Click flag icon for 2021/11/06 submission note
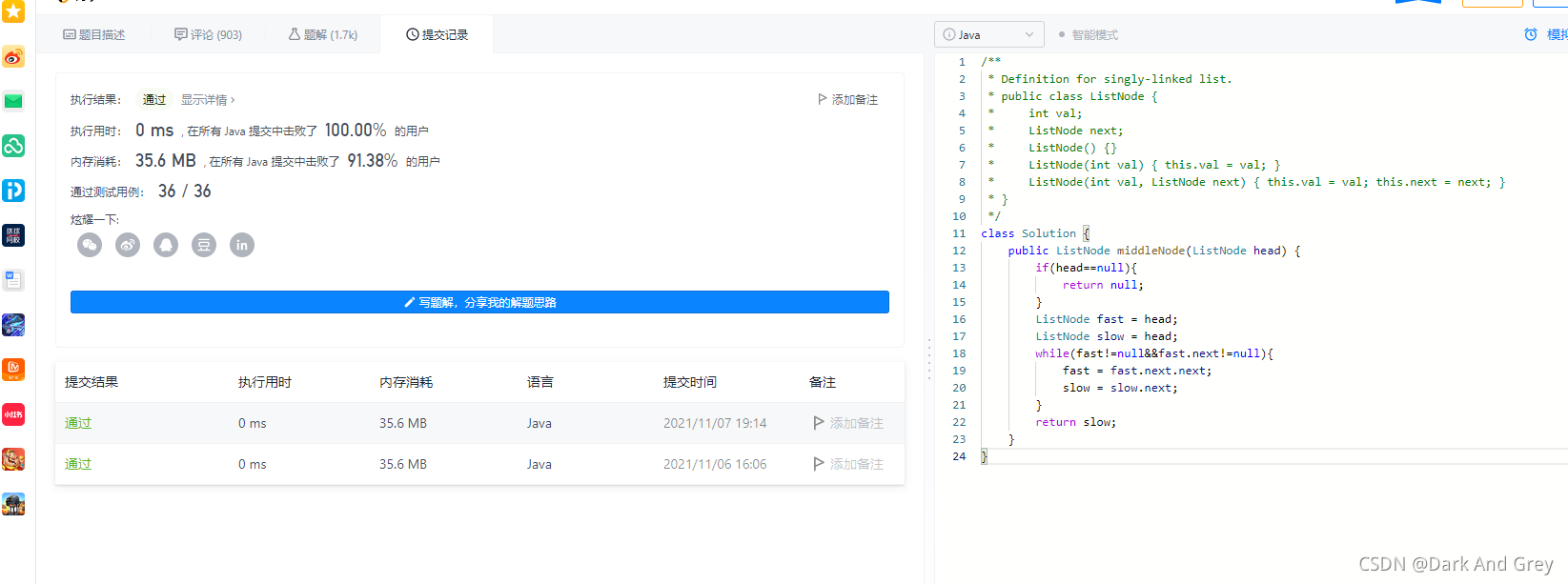This screenshot has width=1568, height=584. pyautogui.click(x=818, y=464)
